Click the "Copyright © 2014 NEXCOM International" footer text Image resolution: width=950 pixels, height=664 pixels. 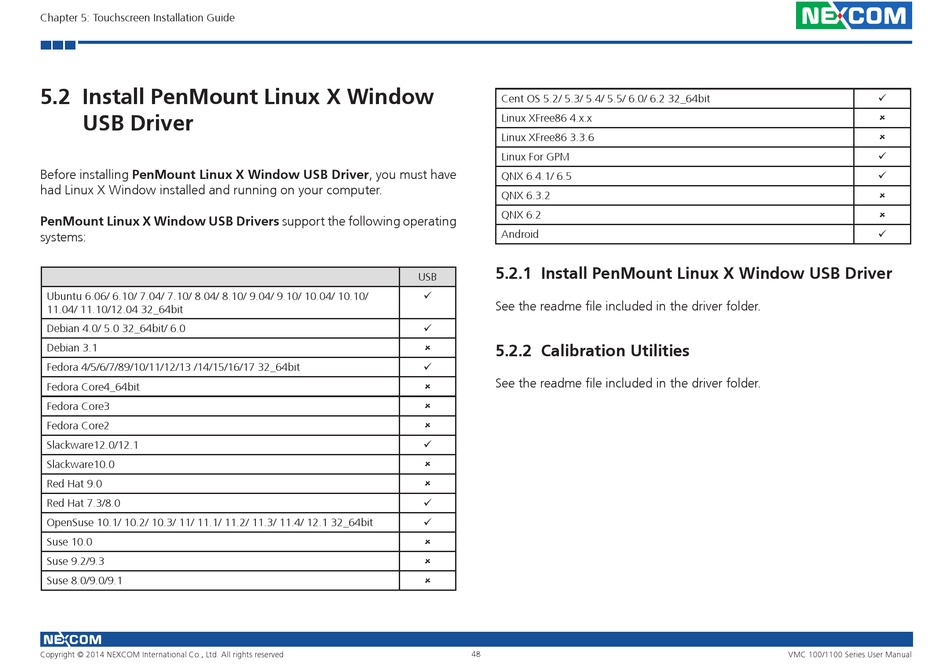[x=162, y=654]
